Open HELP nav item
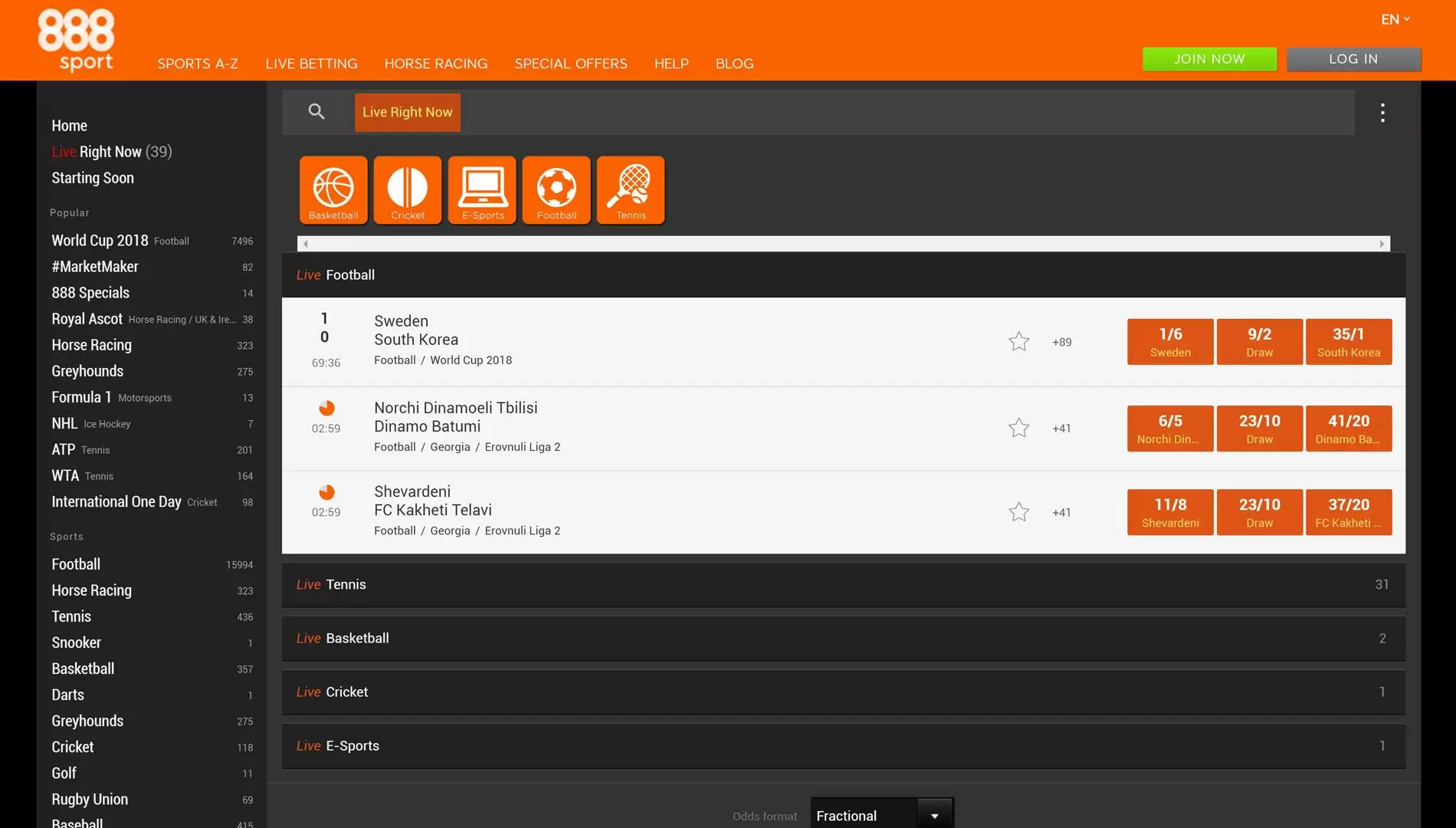 671,64
